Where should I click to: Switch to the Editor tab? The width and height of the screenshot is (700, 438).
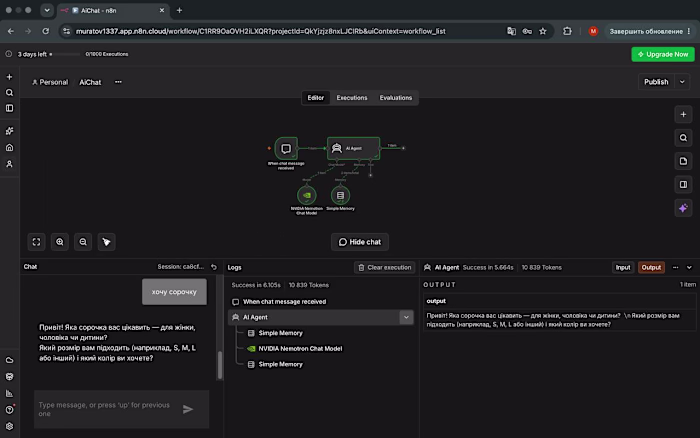(316, 98)
